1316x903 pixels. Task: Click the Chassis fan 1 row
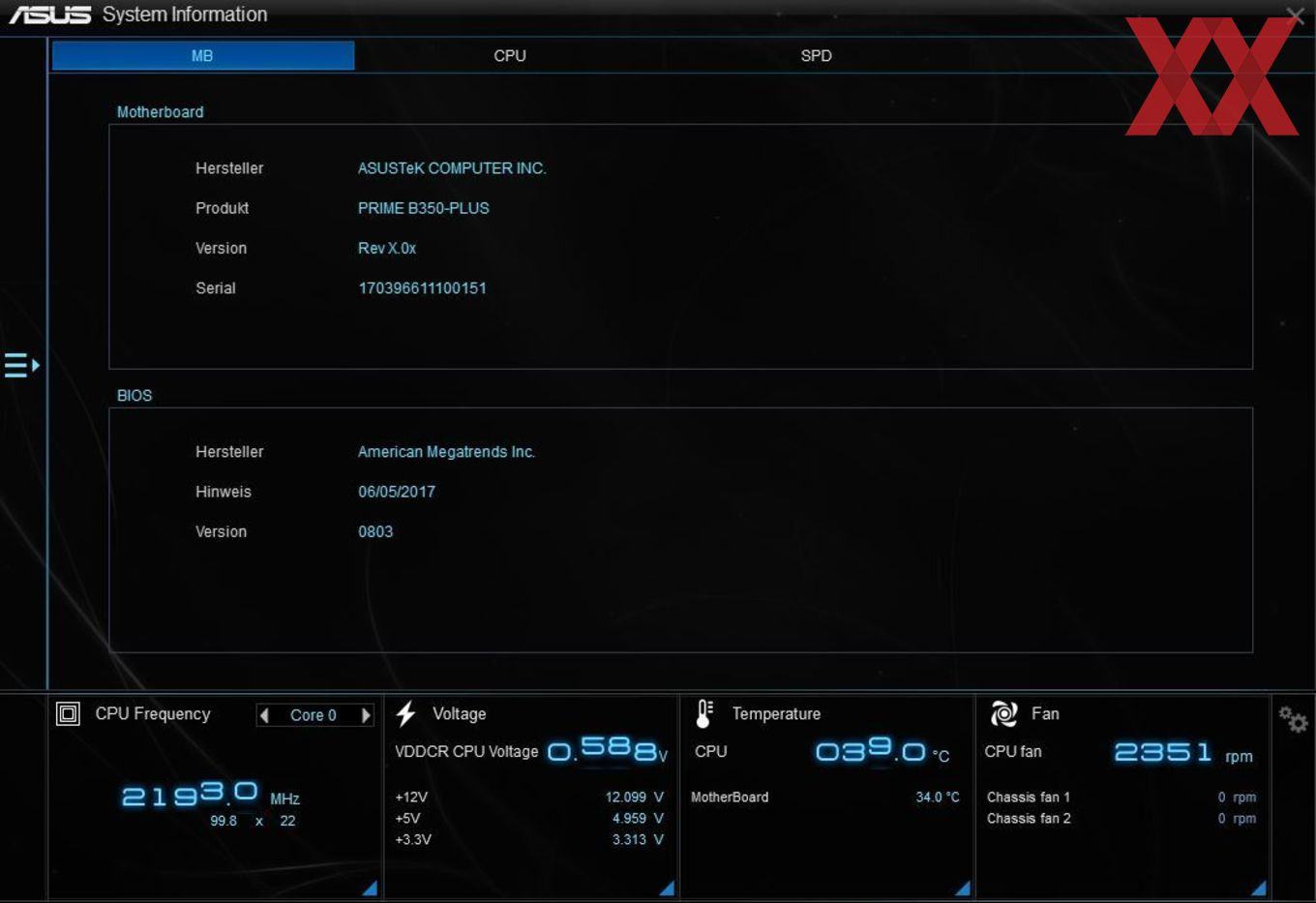pos(1121,798)
